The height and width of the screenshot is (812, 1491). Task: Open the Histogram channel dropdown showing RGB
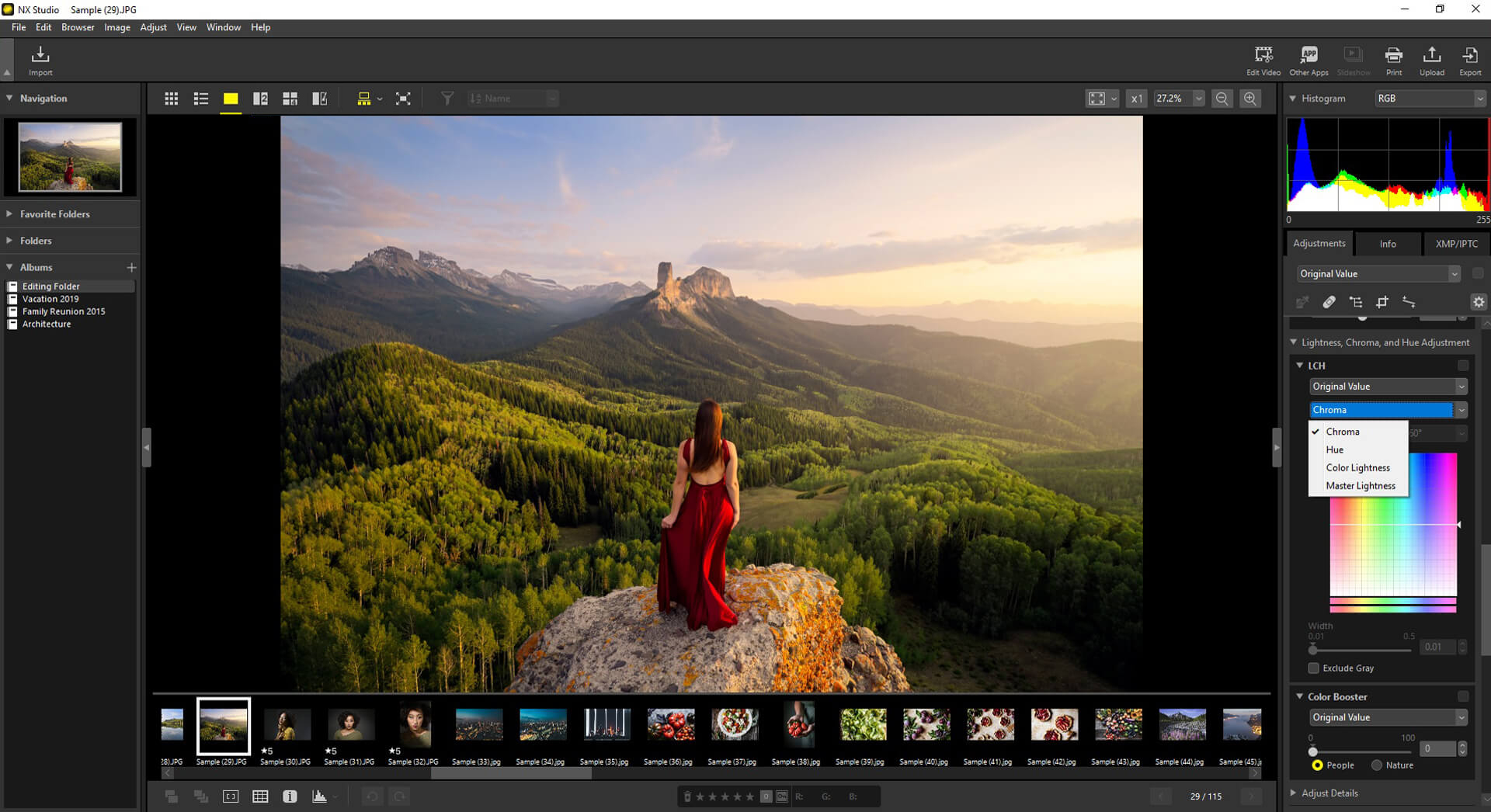tap(1427, 98)
